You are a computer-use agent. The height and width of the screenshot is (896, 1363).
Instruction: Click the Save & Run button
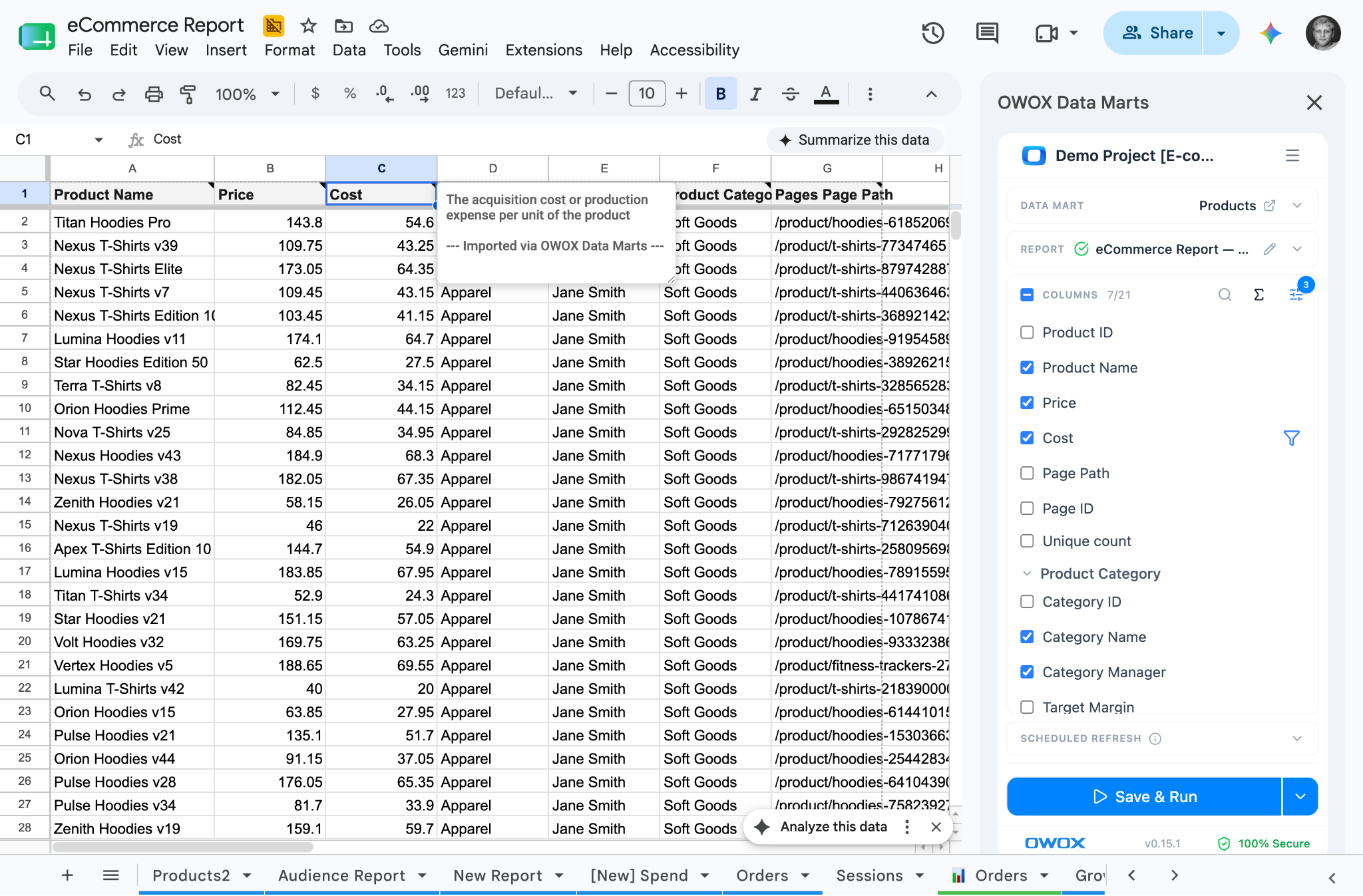coord(1144,796)
